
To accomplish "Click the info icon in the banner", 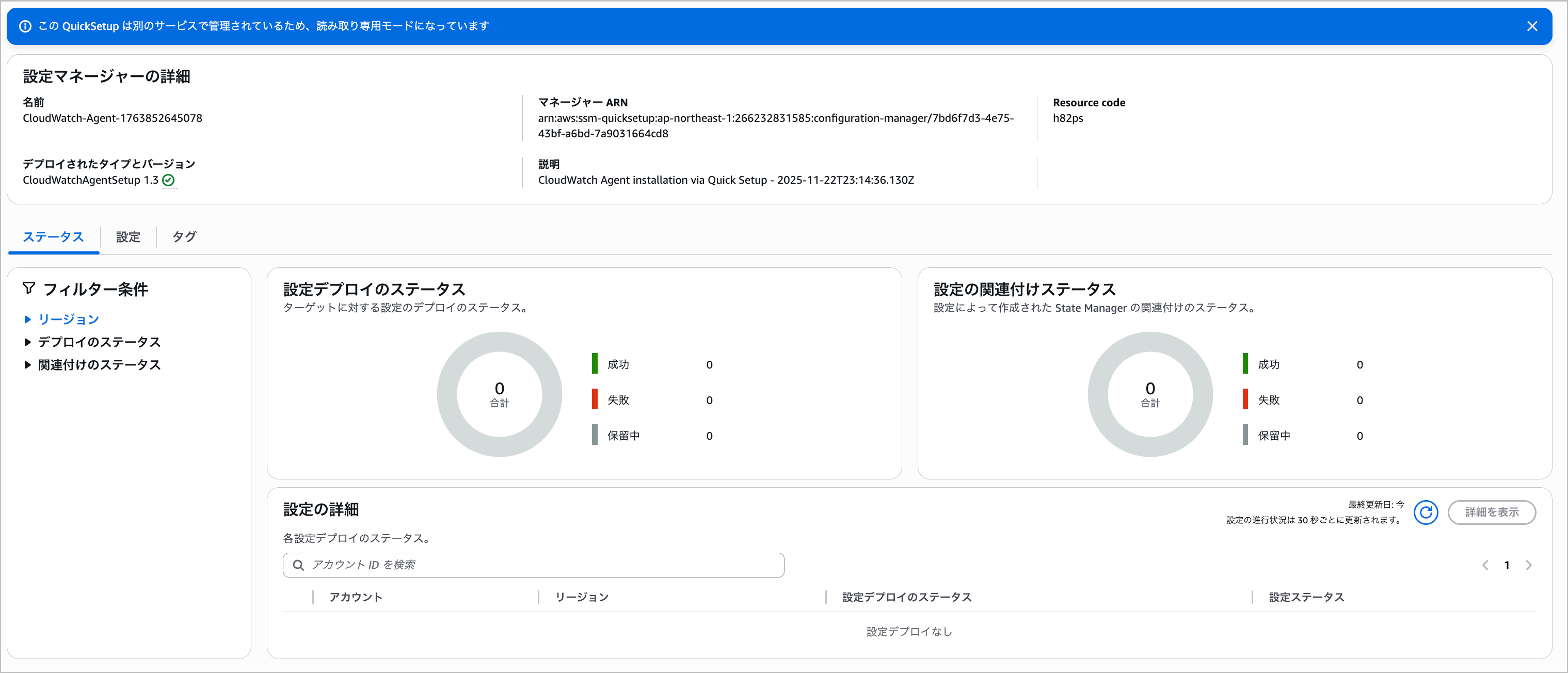I will (x=25, y=26).
